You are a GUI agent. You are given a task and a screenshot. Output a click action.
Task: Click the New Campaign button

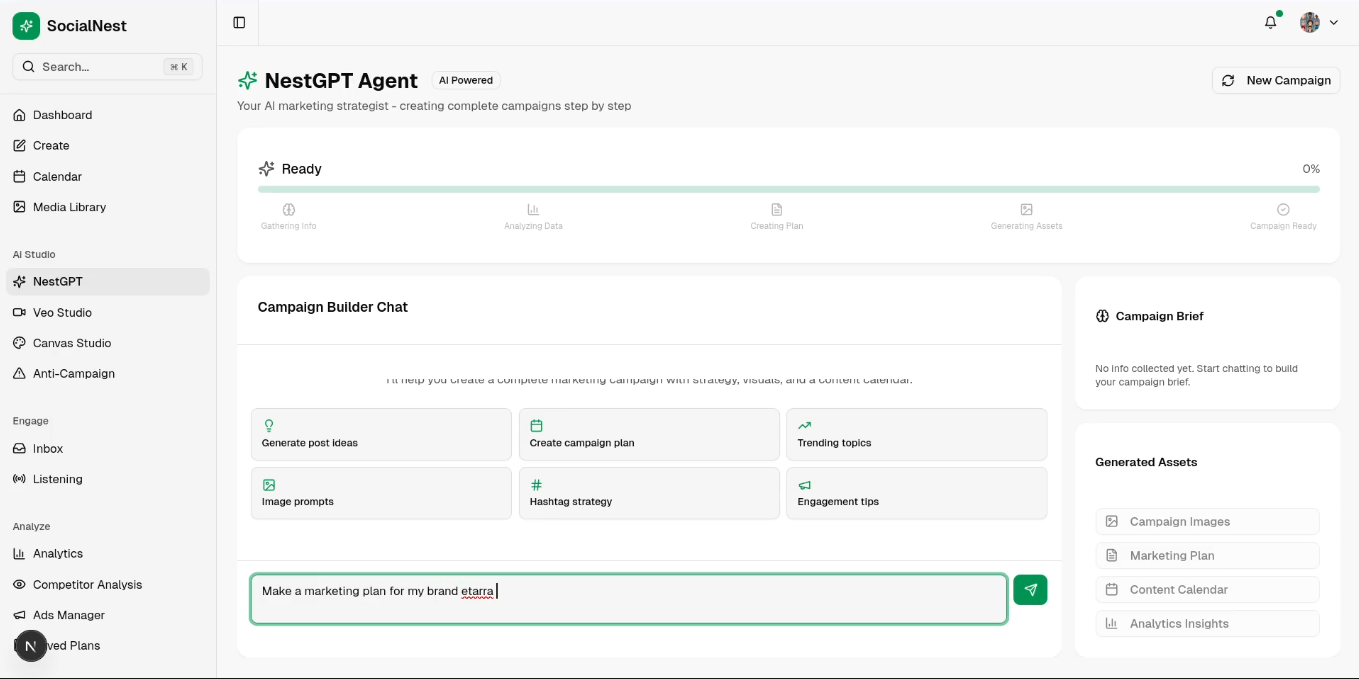pyautogui.click(x=1276, y=80)
